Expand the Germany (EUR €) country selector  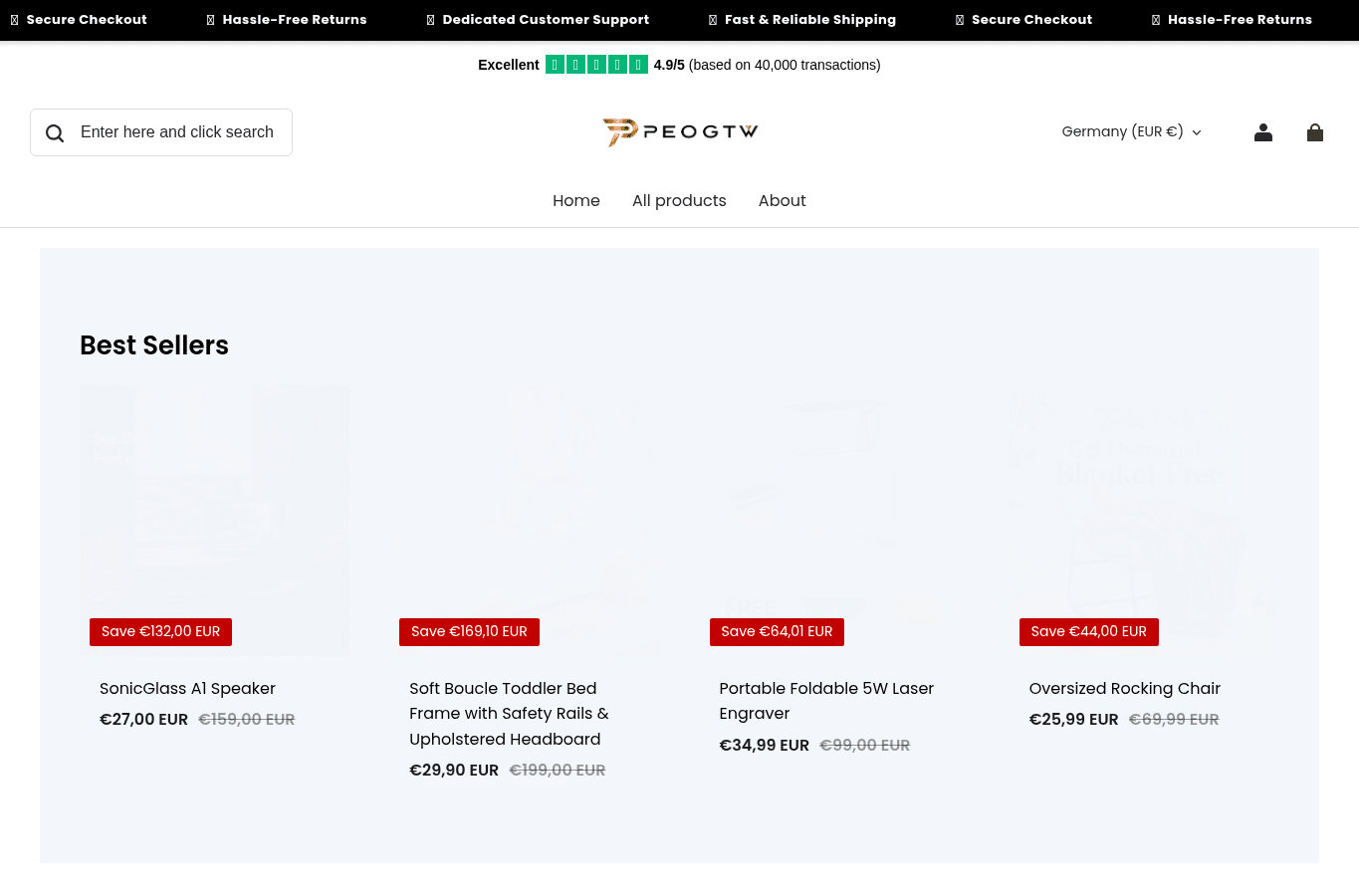(x=1132, y=131)
